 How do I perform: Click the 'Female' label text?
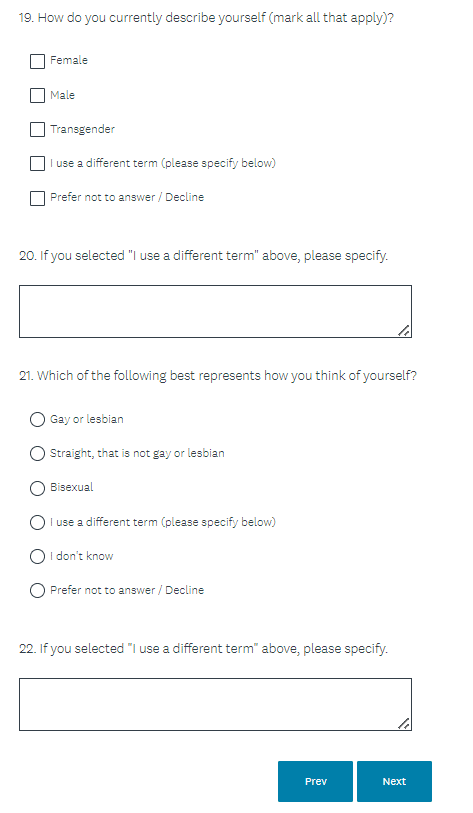click(x=69, y=60)
